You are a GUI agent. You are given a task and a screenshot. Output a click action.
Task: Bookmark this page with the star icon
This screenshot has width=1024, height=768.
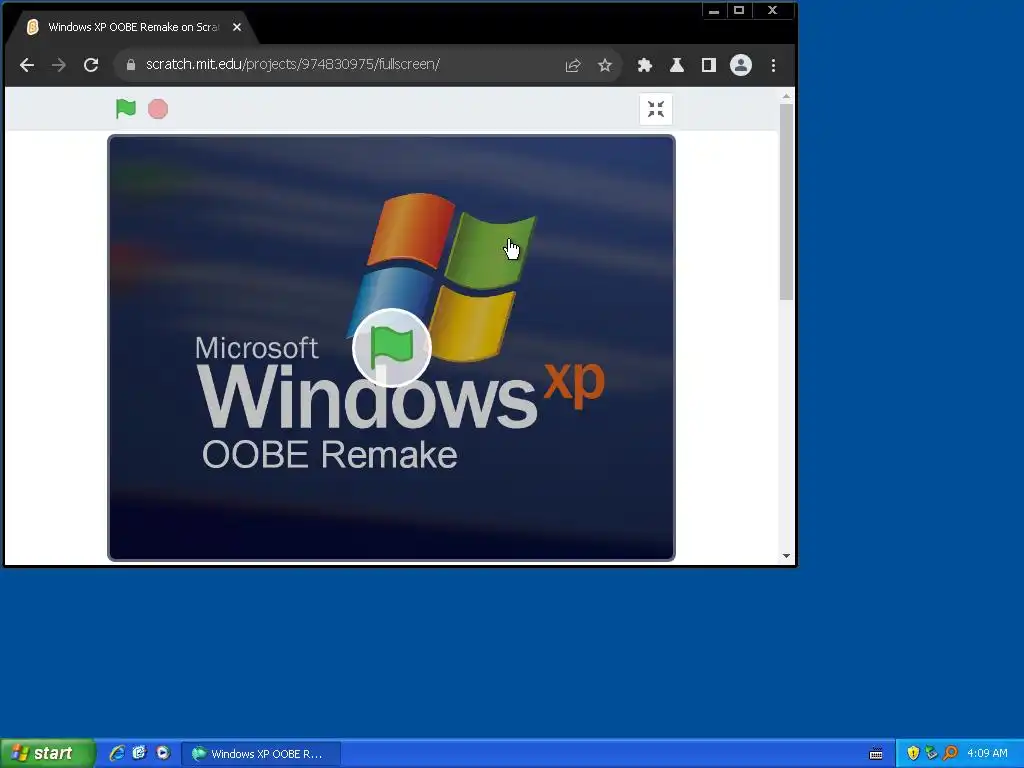(605, 65)
